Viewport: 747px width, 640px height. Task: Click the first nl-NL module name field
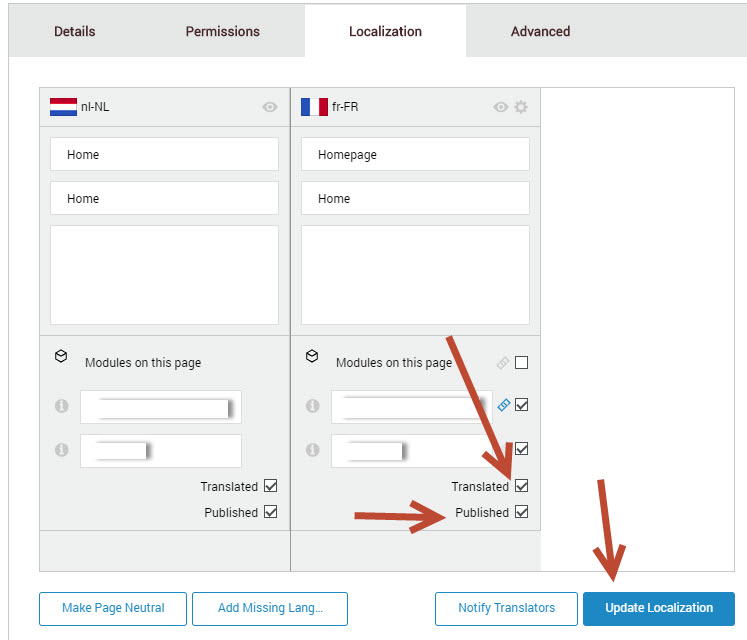pyautogui.click(x=161, y=407)
